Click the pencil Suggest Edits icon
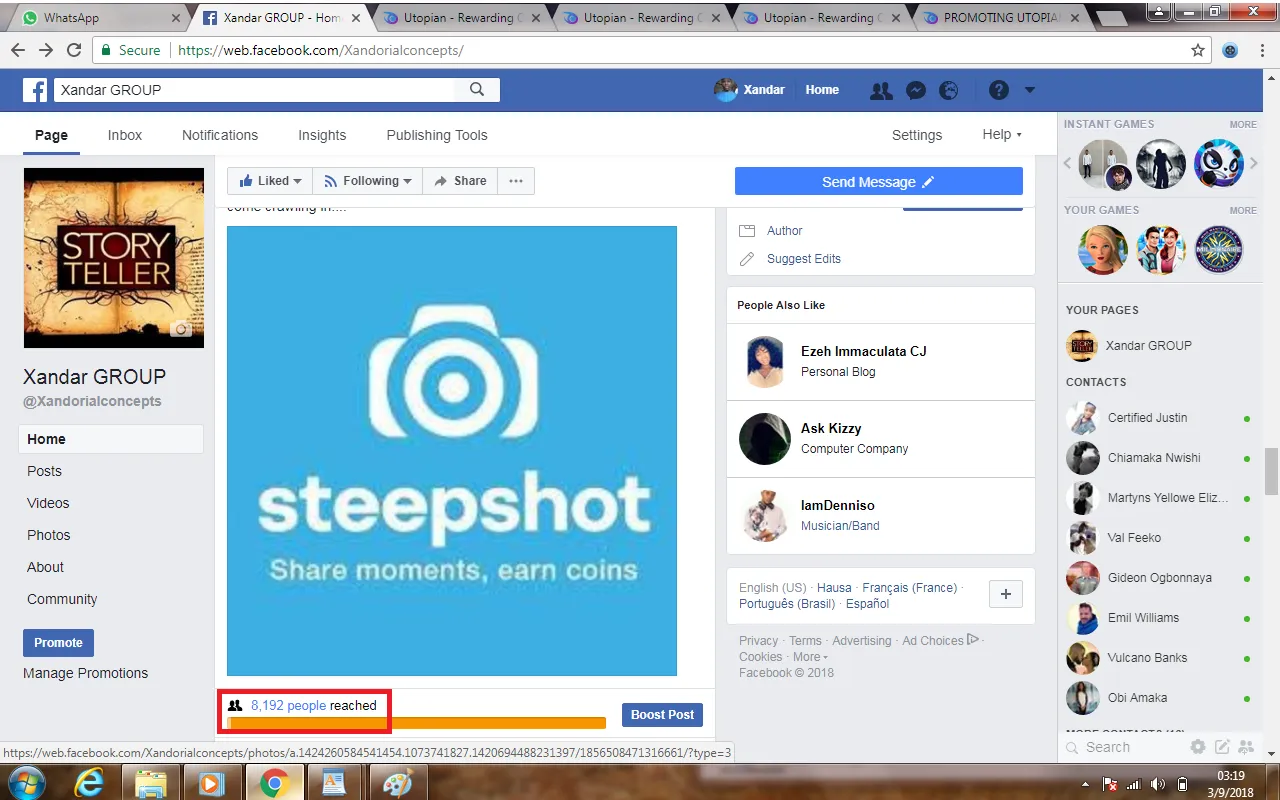 point(747,259)
